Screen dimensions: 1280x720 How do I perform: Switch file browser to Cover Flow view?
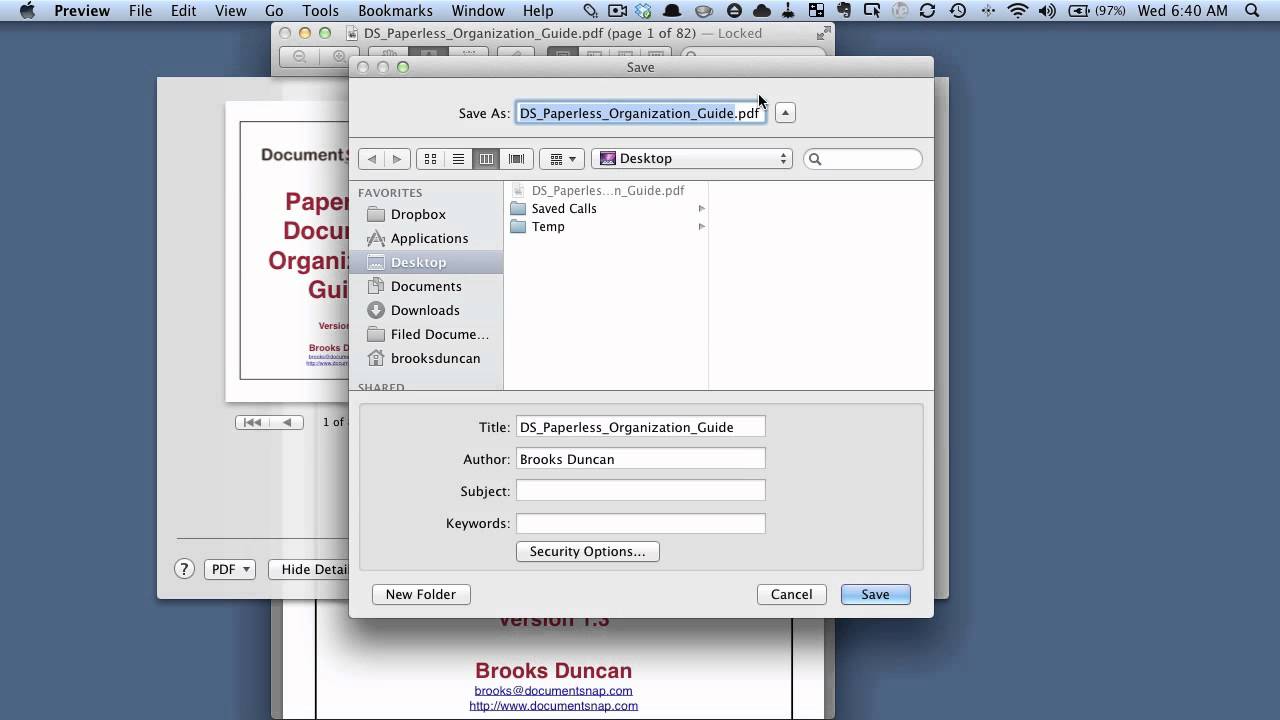tap(516, 159)
